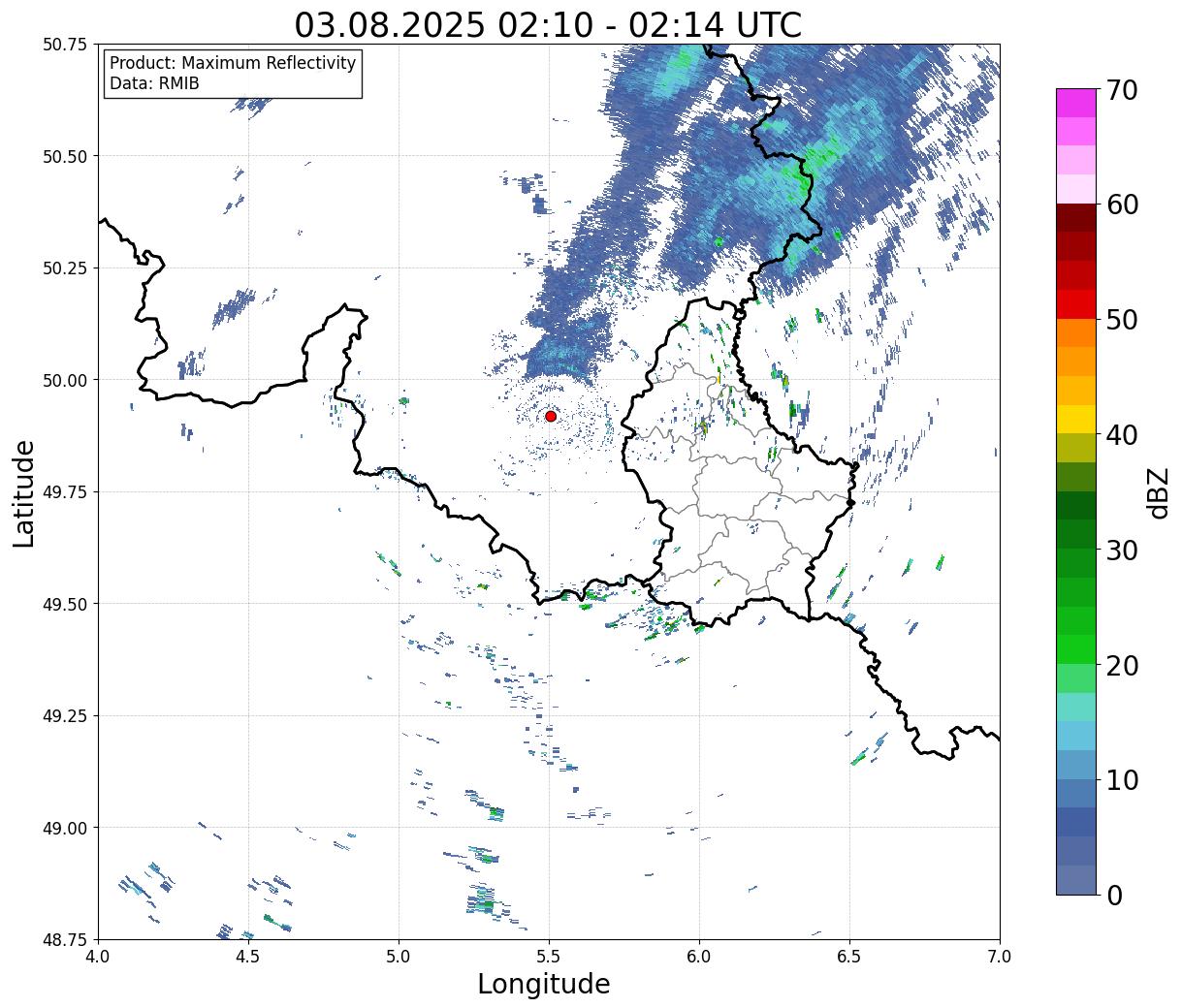Click the colorbar tick label 30
Image resolution: width=1182 pixels, height=1008 pixels.
click(1122, 550)
